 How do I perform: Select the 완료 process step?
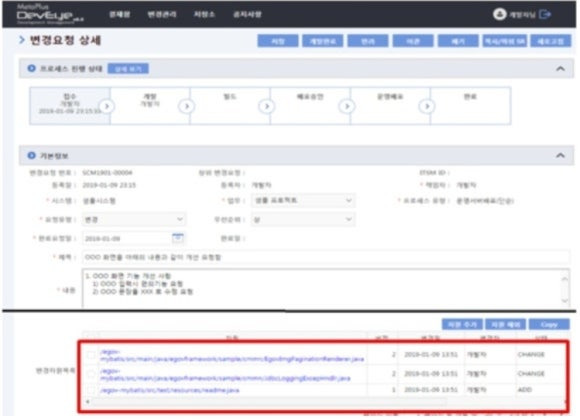point(470,105)
